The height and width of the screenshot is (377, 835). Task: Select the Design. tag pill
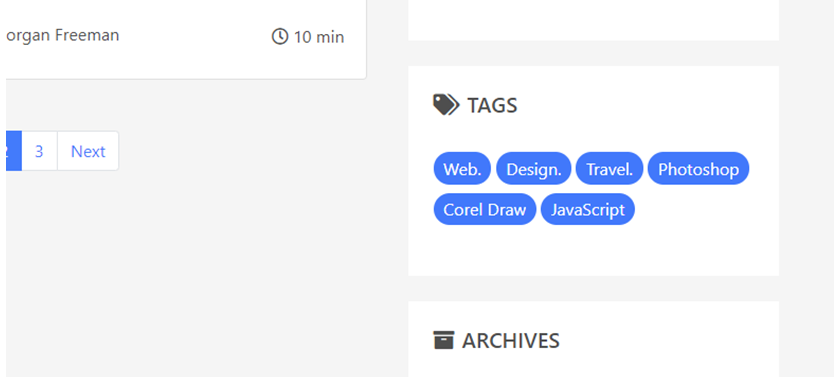534,169
